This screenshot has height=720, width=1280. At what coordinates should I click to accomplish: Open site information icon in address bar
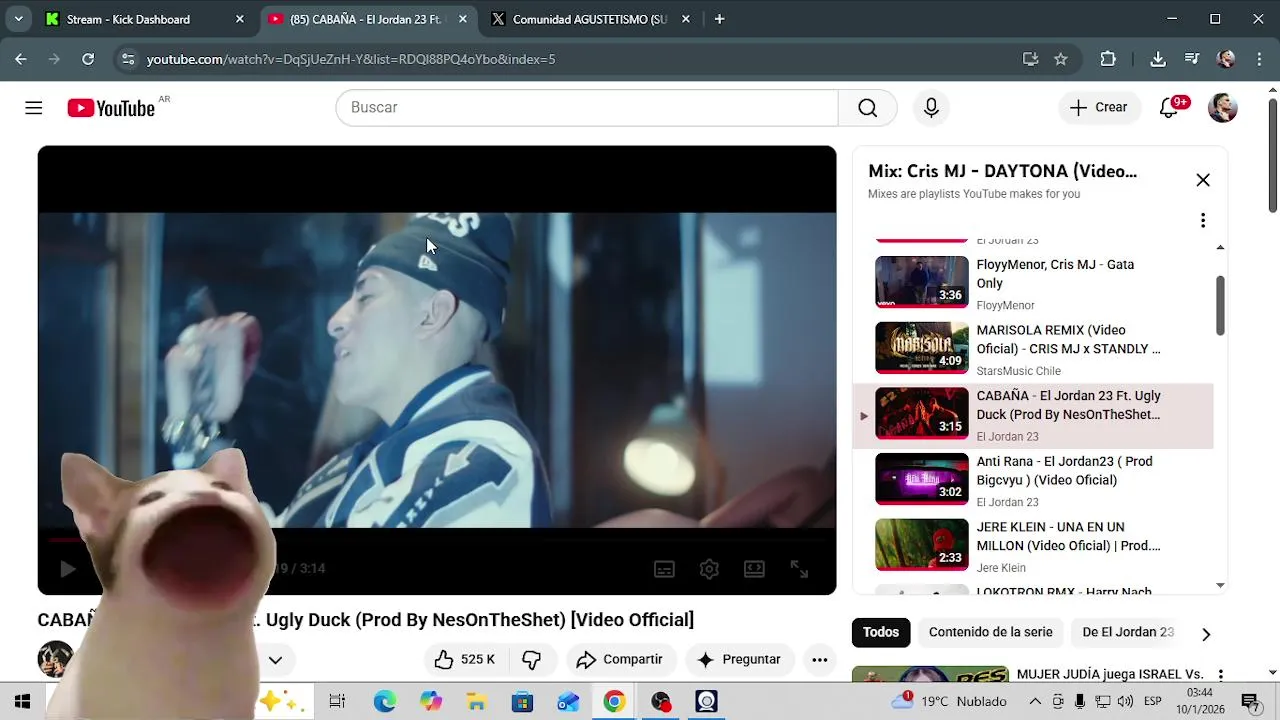[x=127, y=59]
